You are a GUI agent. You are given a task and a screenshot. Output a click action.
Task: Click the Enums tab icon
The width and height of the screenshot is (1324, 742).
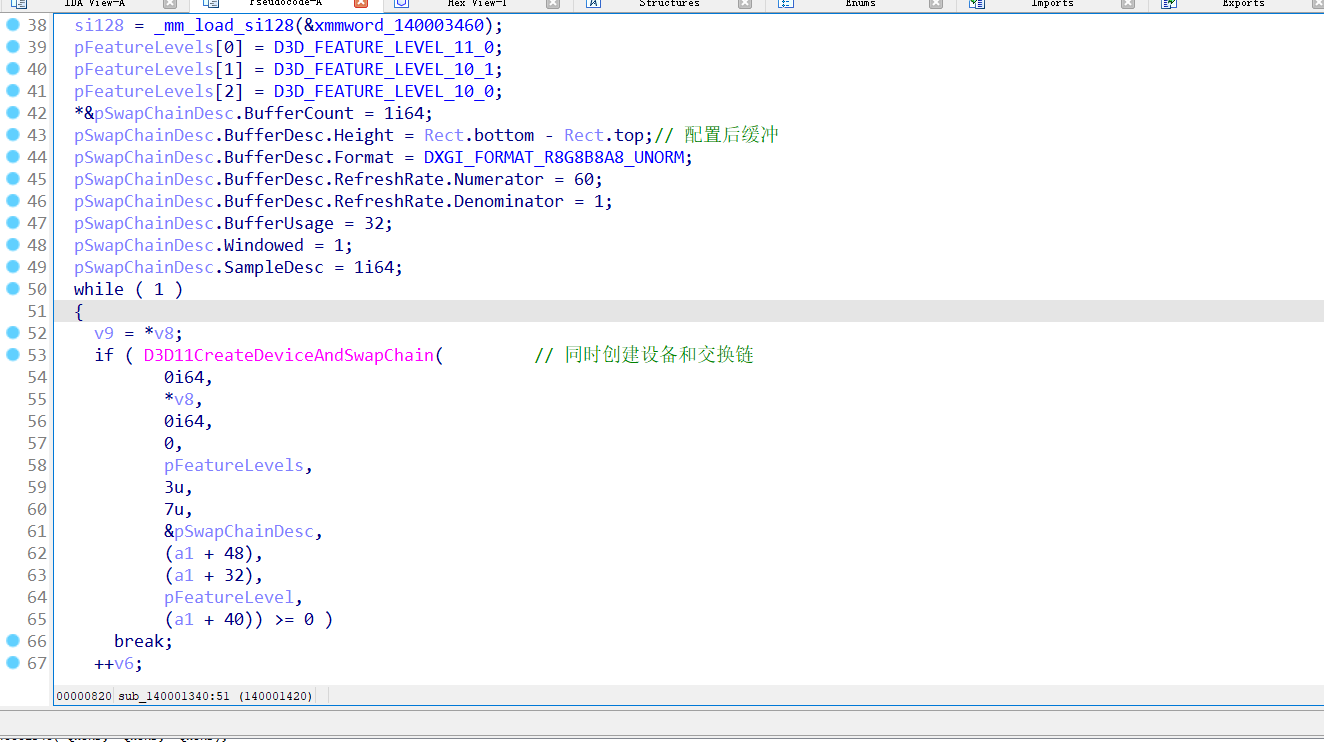(785, 4)
